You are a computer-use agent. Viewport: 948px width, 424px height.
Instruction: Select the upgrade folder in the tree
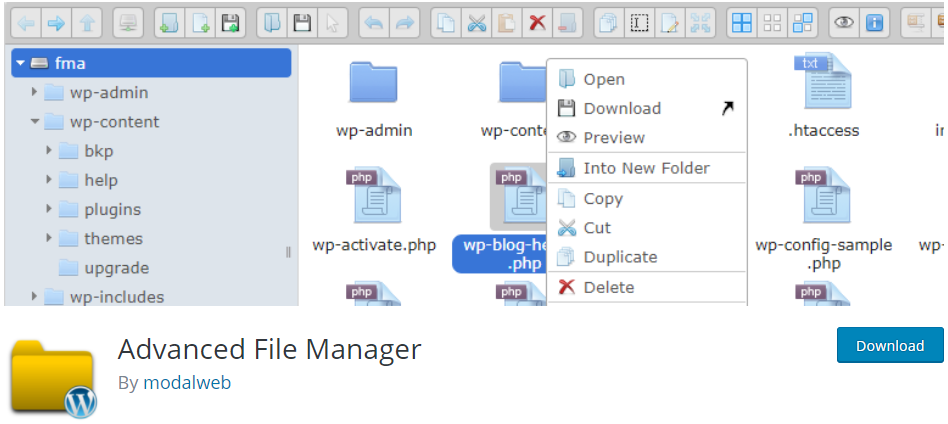117,267
